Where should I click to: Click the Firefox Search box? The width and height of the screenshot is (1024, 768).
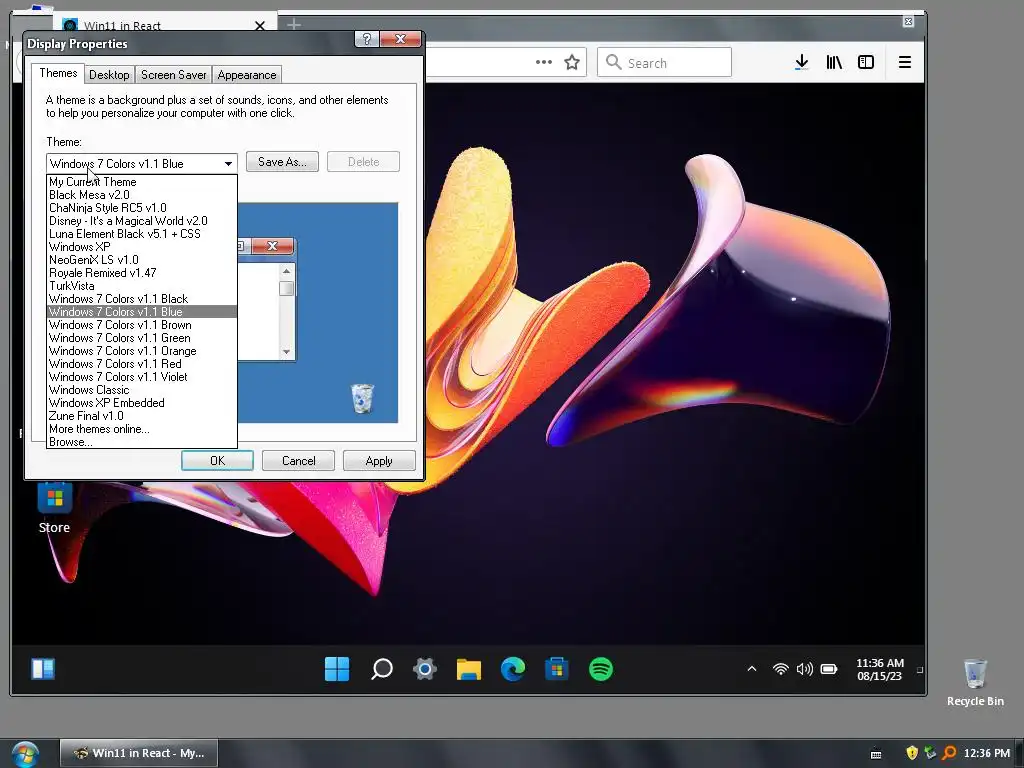664,62
